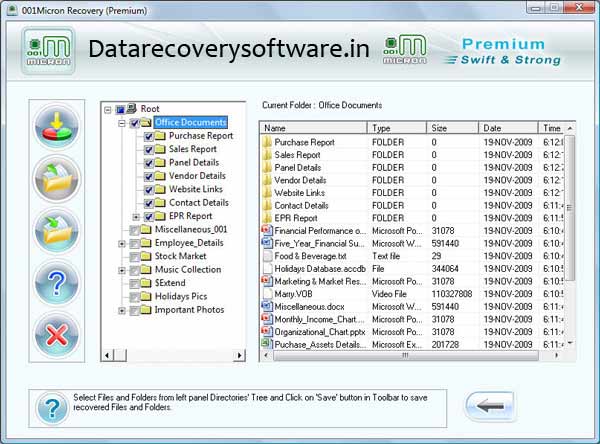The height and width of the screenshot is (444, 600).
Task: Click the Financial Performance PowerPoint file icon
Action: coord(267,230)
